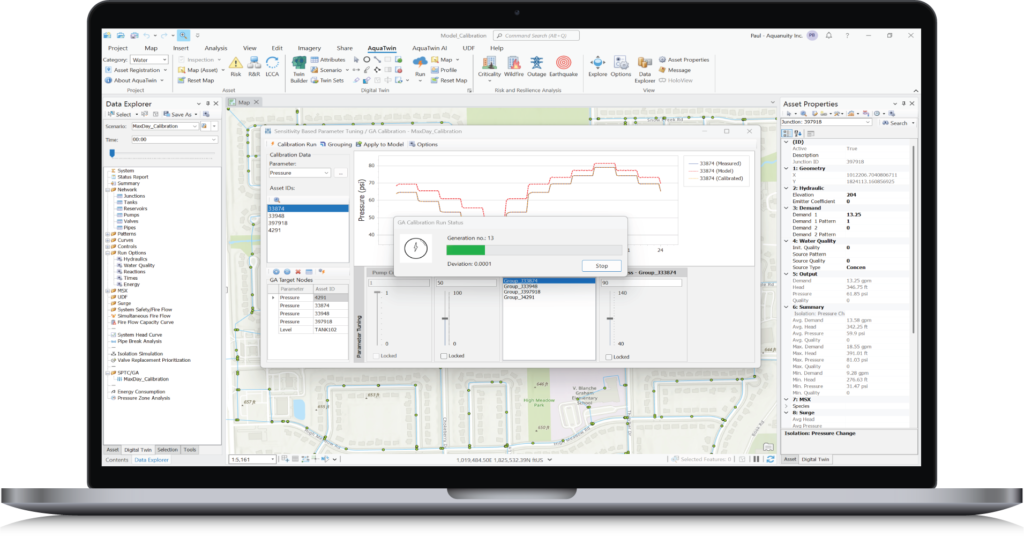The width and height of the screenshot is (1024, 544).
Task: Click the Message ribbon button
Action: tap(675, 70)
